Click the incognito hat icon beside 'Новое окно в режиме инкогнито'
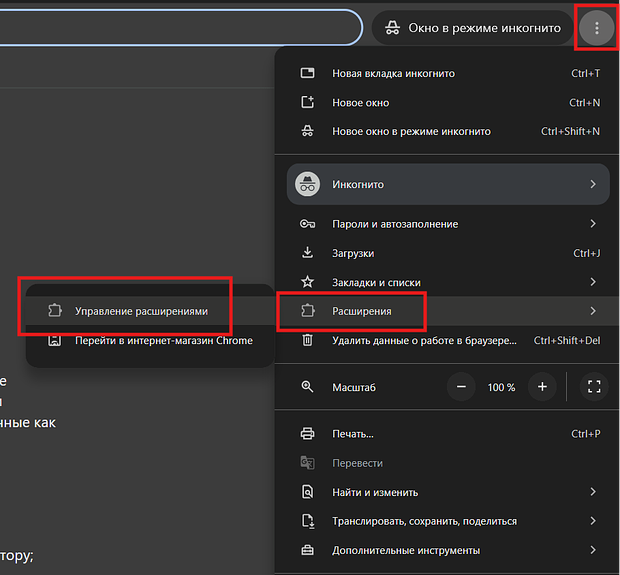The width and height of the screenshot is (620, 575). pos(307,131)
